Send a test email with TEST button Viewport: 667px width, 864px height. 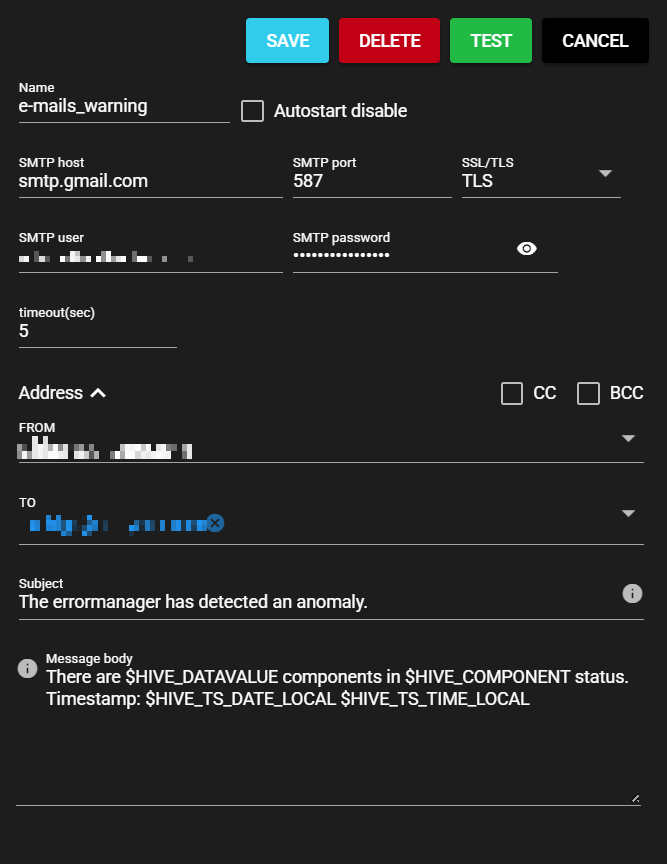click(x=491, y=41)
